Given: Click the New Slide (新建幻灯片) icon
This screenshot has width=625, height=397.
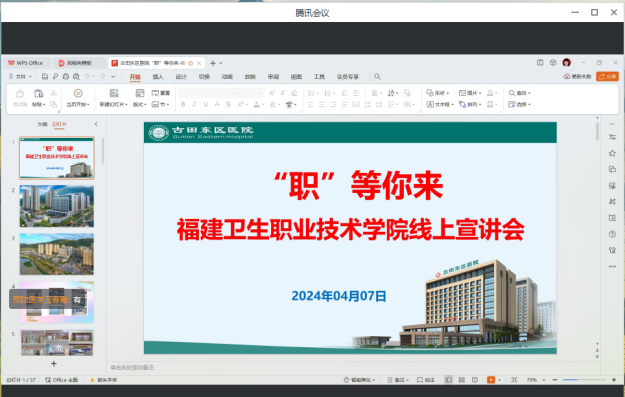Looking at the screenshot, I should (114, 93).
